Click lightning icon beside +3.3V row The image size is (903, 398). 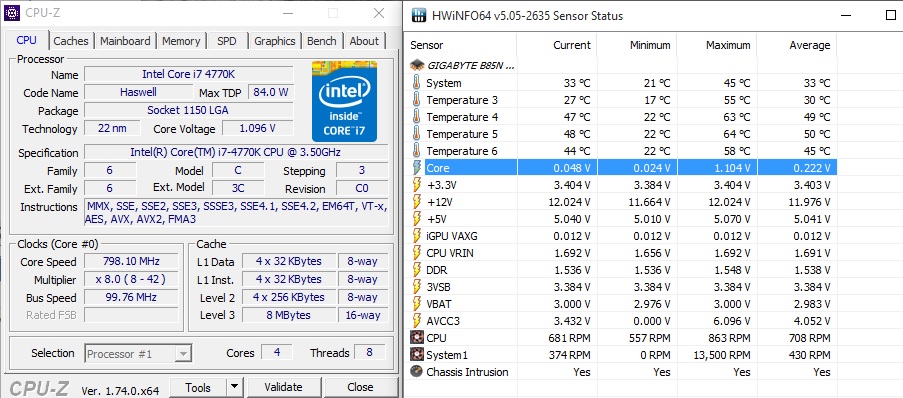pos(416,185)
